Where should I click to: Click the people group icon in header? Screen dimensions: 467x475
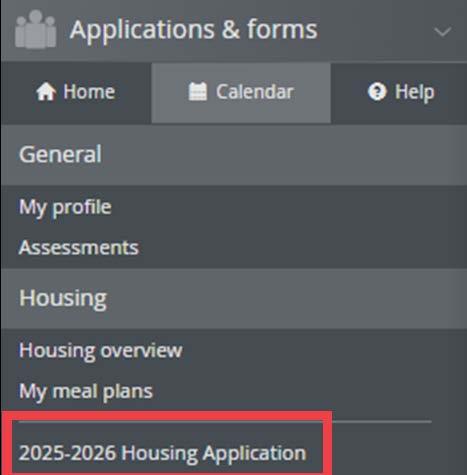tap(36, 29)
